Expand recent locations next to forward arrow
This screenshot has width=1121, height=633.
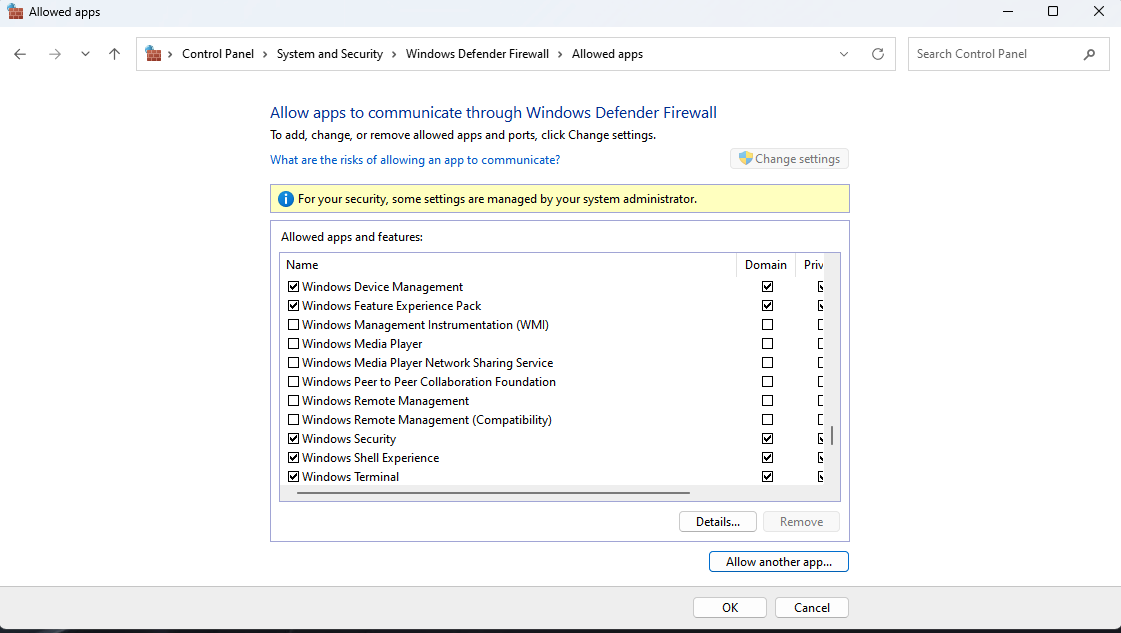pos(84,53)
